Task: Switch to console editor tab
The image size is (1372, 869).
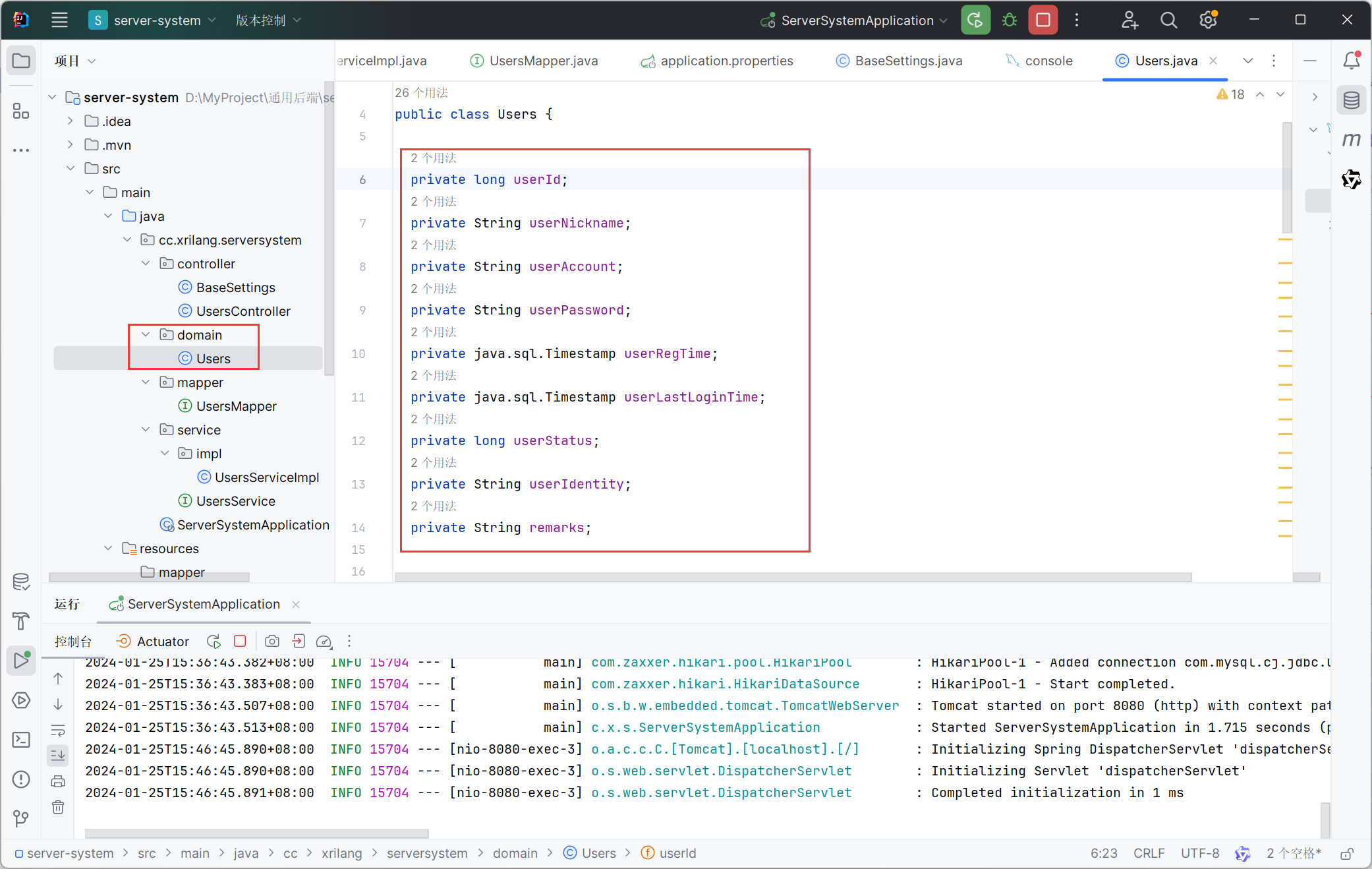Action: point(1040,61)
